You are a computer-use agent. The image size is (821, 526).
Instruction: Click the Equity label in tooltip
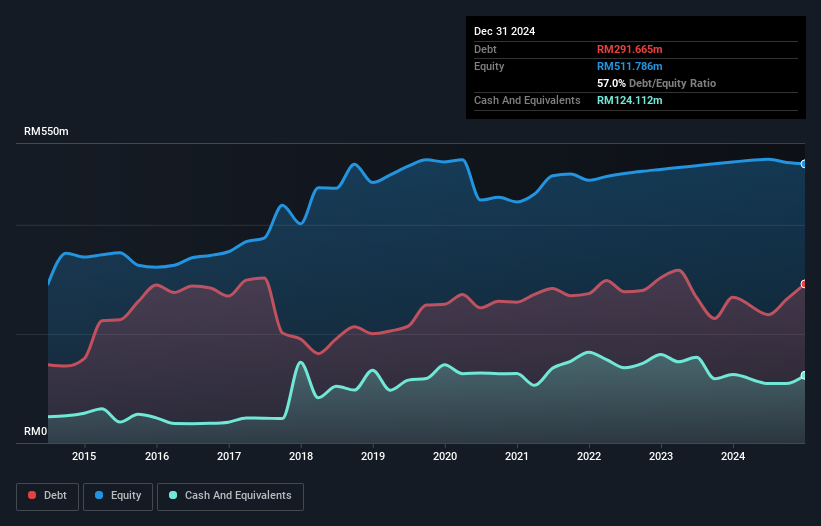(489, 66)
